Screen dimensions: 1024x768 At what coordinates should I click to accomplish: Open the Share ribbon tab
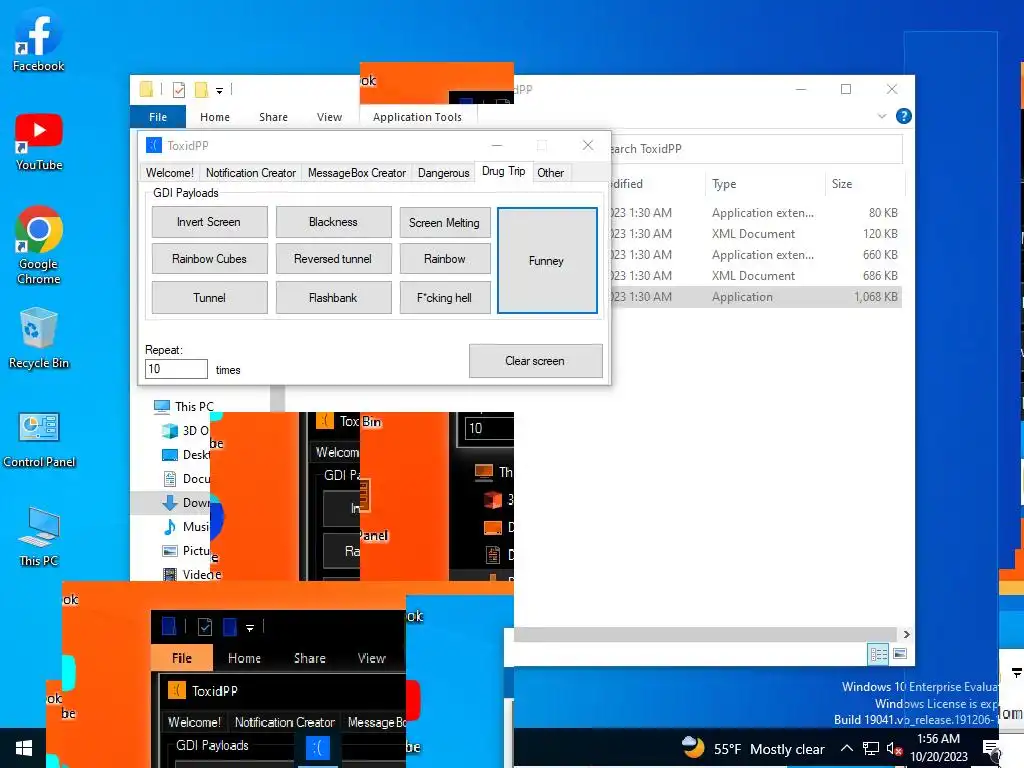273,117
